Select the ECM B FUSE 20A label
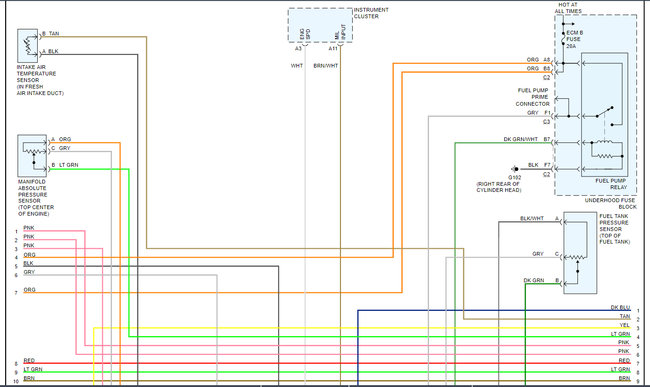Image resolution: width=650 pixels, height=387 pixels. coord(574,39)
